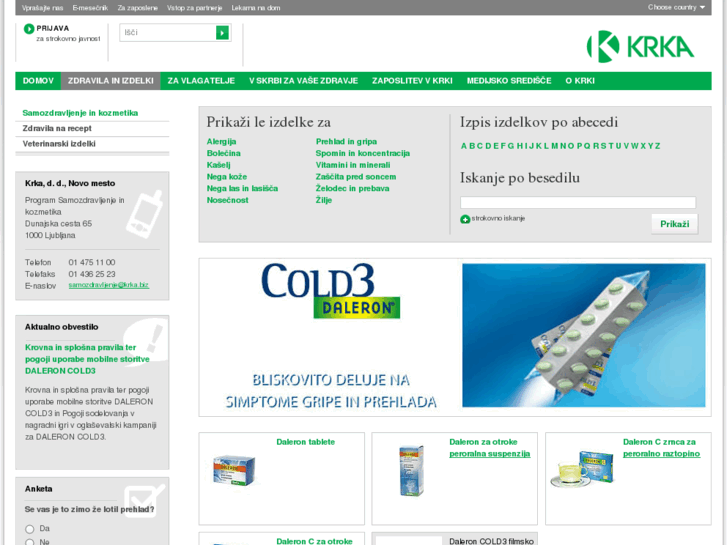Click the green plus icon by strokovno iskanje

[465, 219]
